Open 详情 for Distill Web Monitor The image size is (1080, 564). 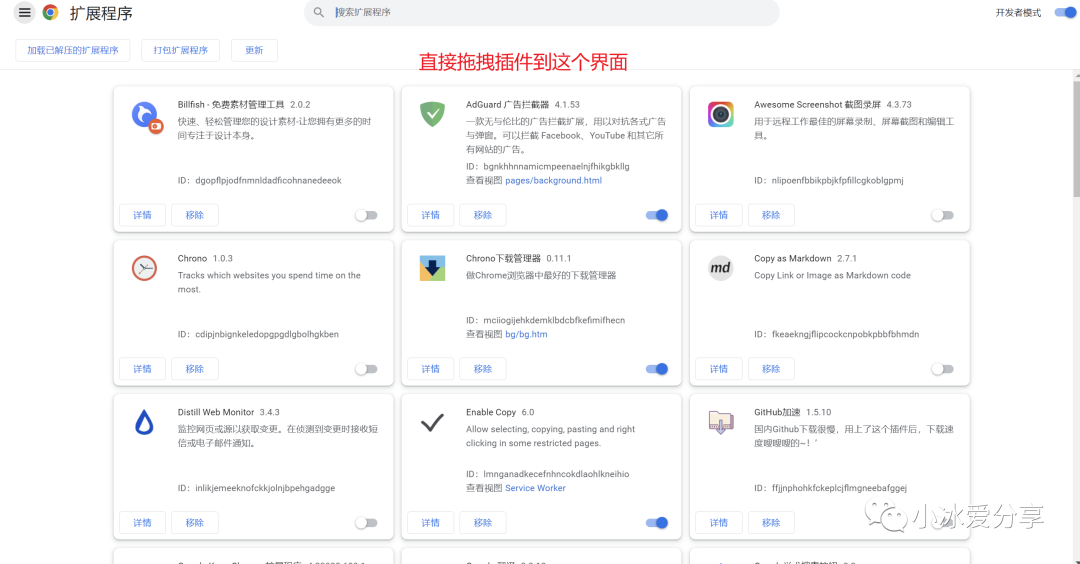tap(143, 523)
